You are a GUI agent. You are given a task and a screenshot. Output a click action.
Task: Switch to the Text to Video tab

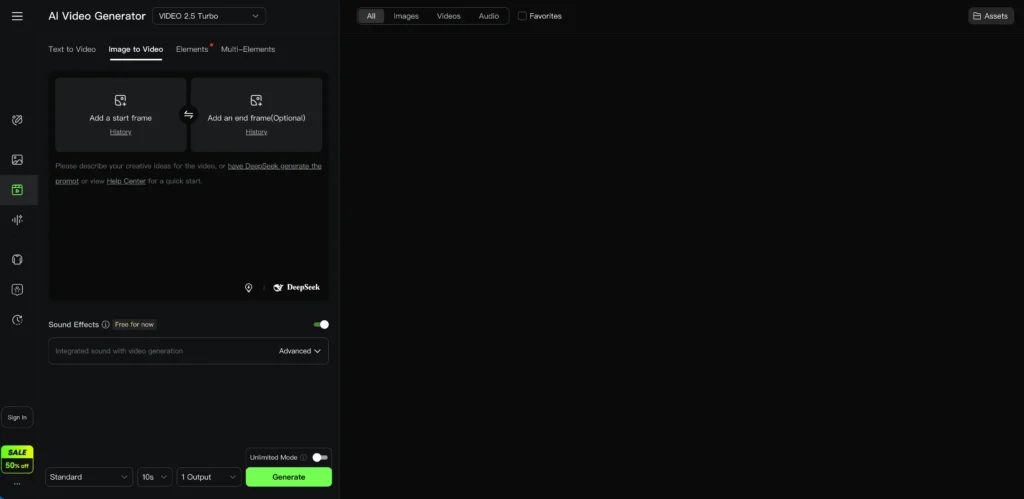coord(72,49)
